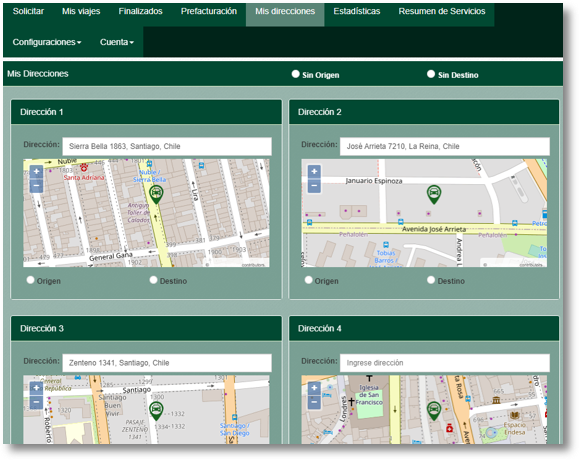Click General Gana street label

click(110, 256)
